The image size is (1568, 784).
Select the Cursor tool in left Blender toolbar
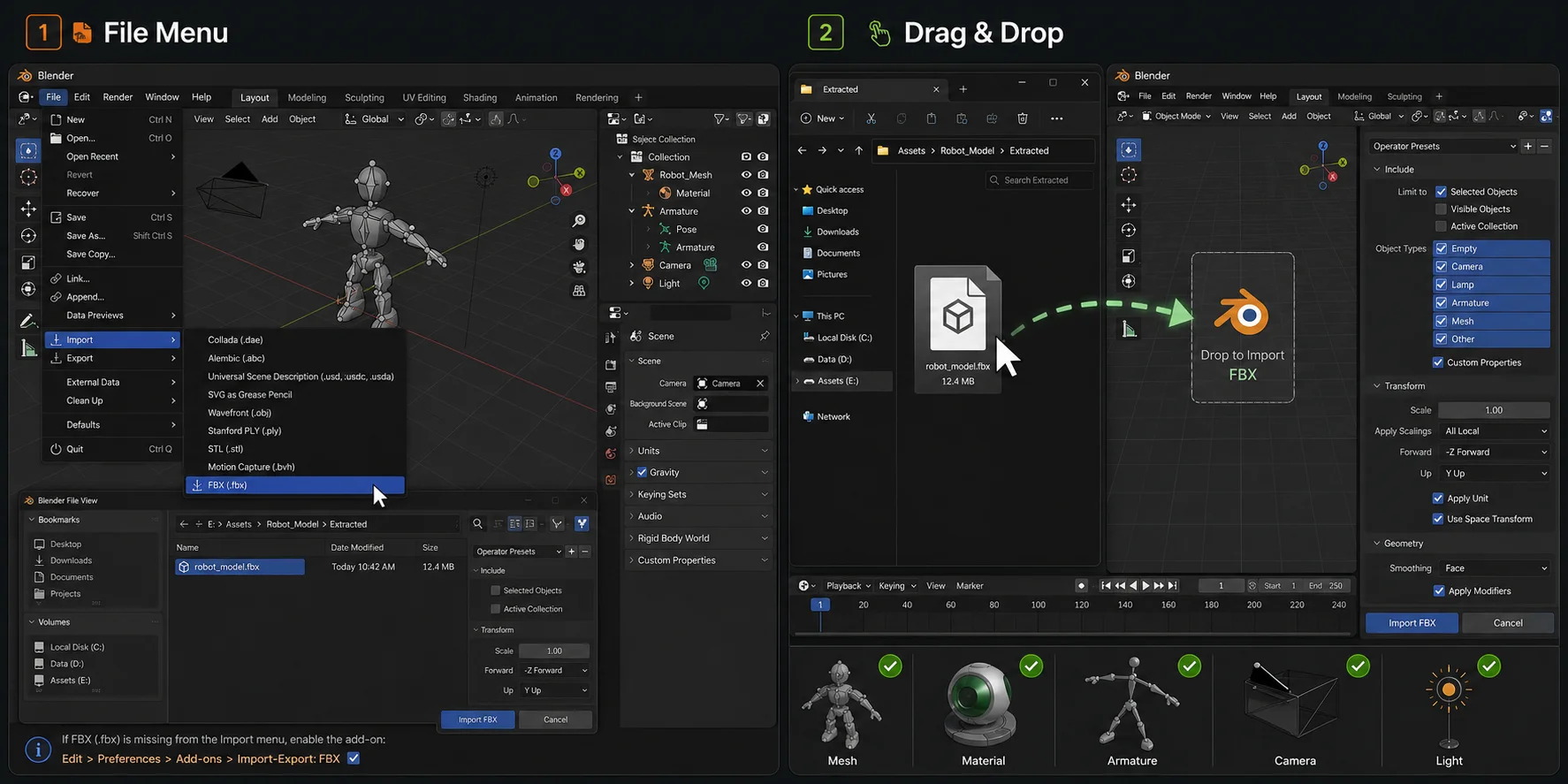[28, 177]
